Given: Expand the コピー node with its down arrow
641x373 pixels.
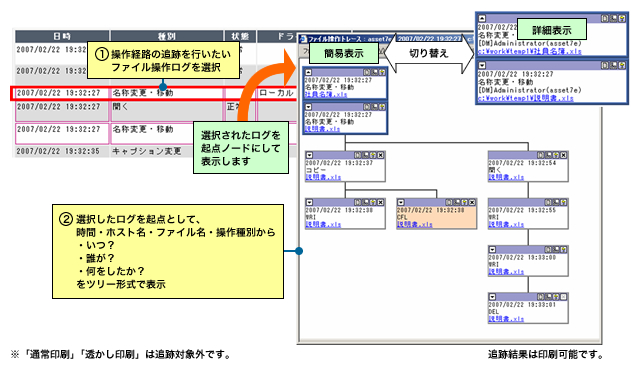Looking at the screenshot, I should click(309, 155).
